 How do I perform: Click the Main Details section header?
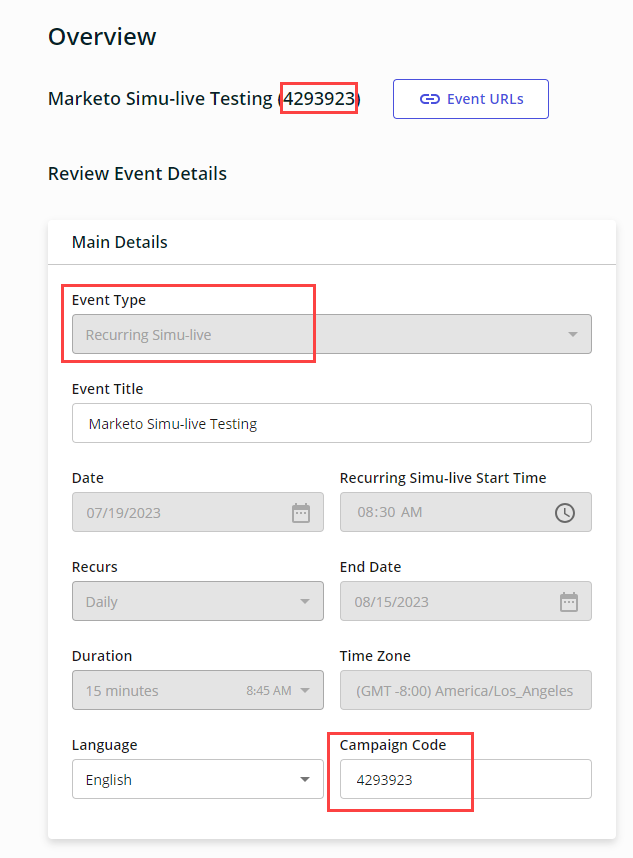(x=120, y=242)
